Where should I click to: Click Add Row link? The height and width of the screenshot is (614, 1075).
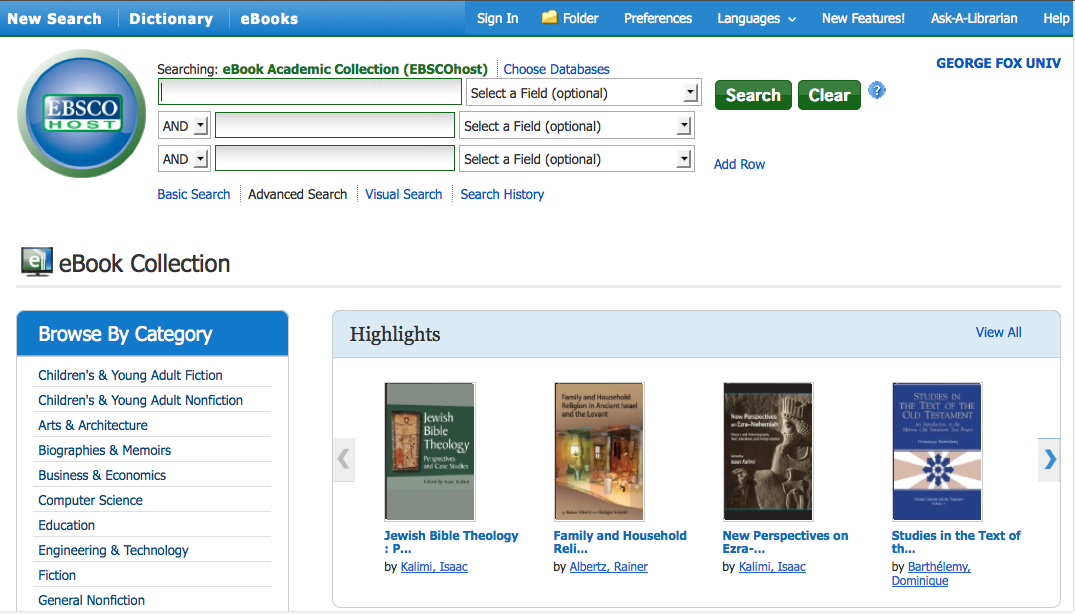(x=739, y=164)
